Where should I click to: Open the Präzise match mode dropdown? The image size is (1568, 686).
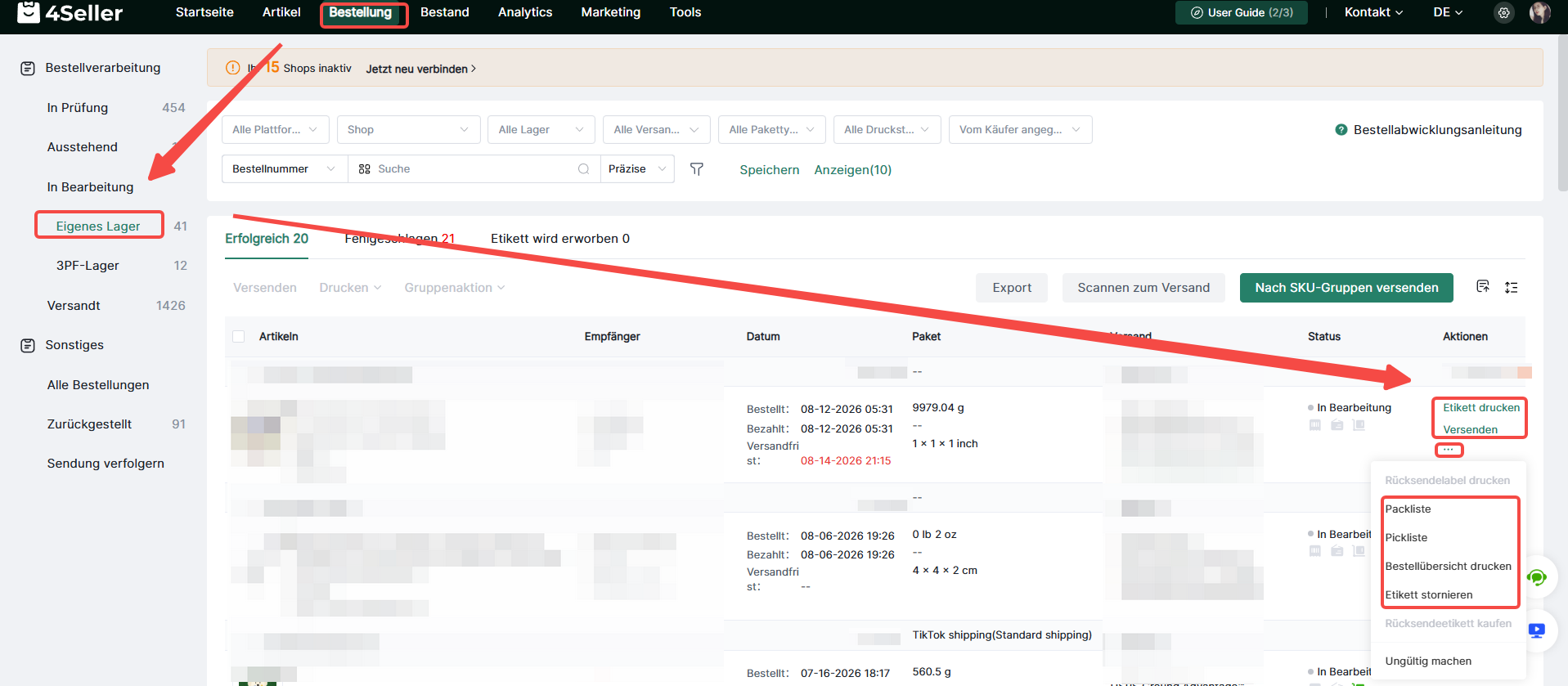[637, 169]
